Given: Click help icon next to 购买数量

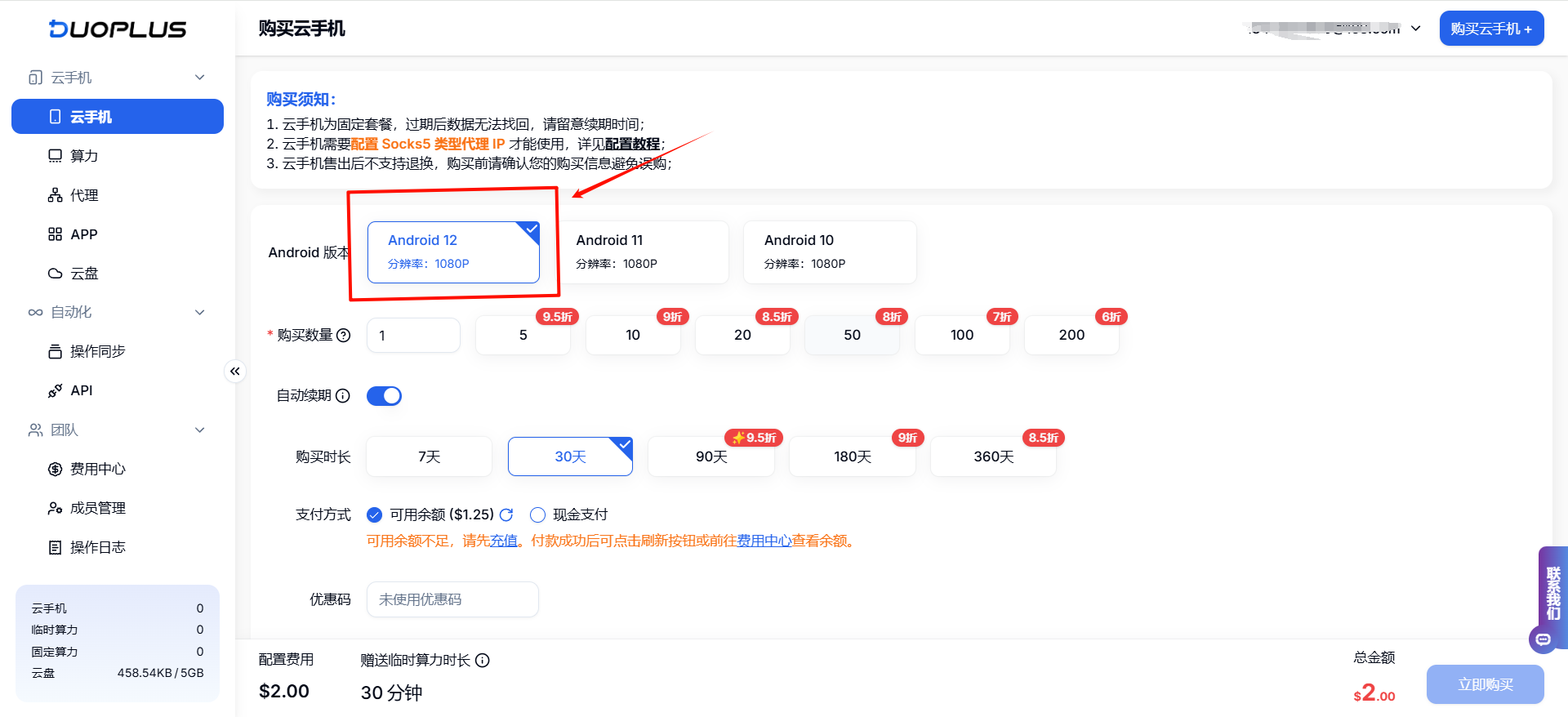Looking at the screenshot, I should pyautogui.click(x=344, y=335).
